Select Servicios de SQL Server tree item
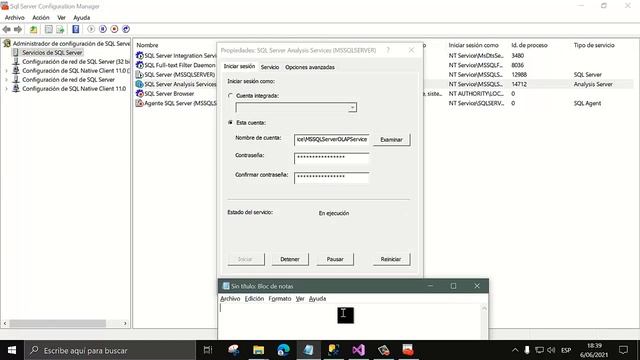 (52, 53)
